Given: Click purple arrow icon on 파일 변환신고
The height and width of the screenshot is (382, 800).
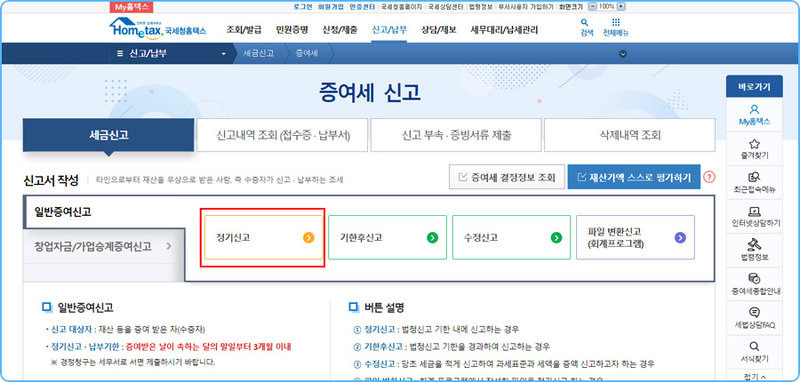Looking at the screenshot, I should 680,237.
